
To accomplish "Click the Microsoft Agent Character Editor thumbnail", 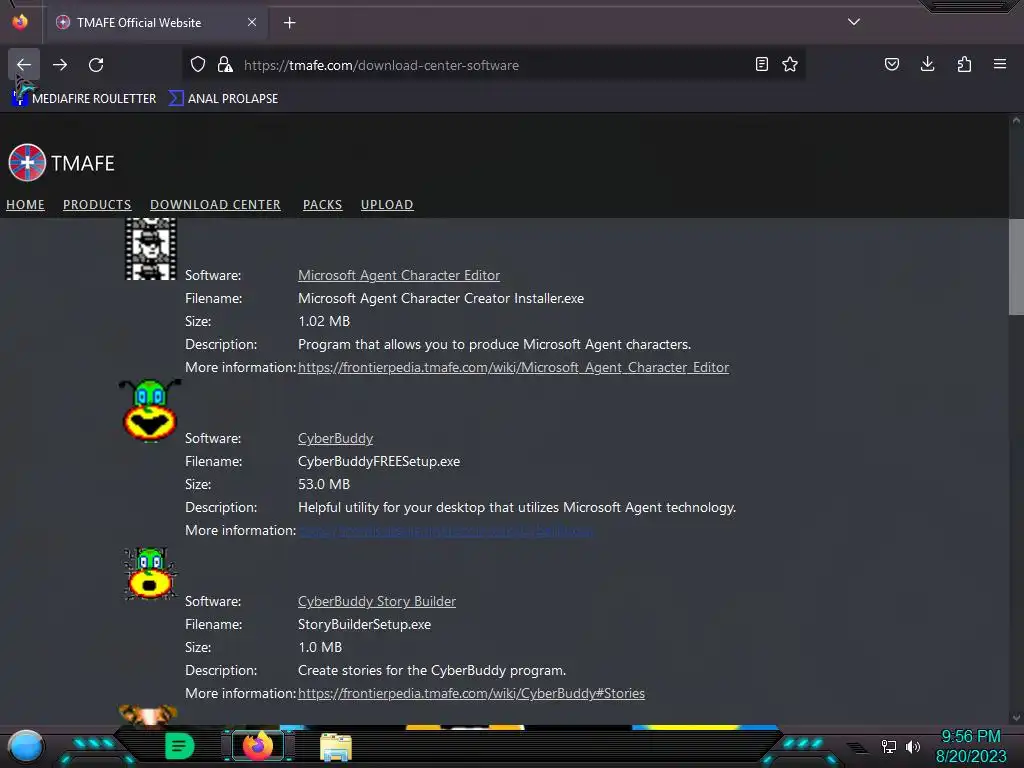I will coord(151,249).
